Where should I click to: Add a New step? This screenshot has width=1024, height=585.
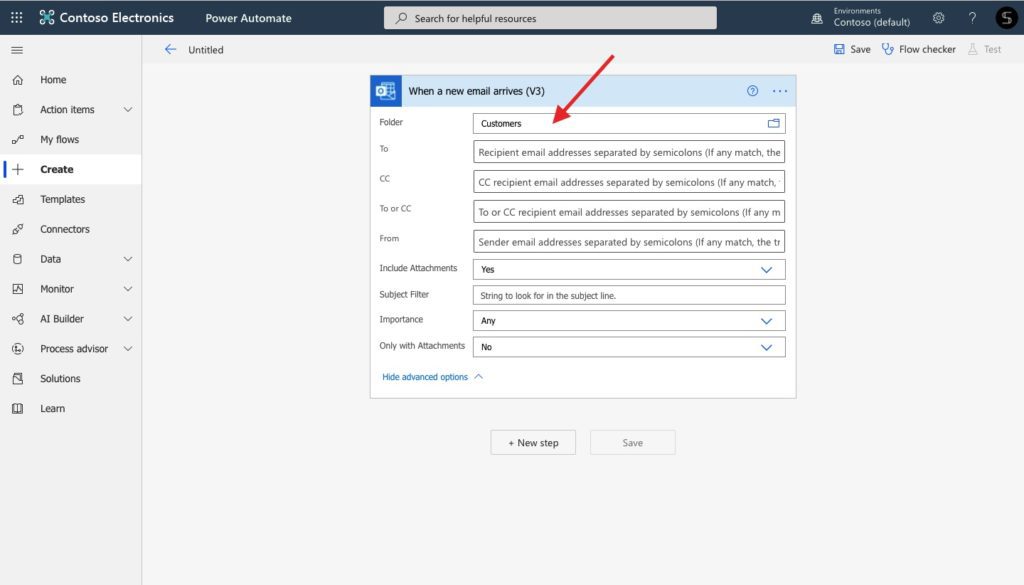pos(533,443)
